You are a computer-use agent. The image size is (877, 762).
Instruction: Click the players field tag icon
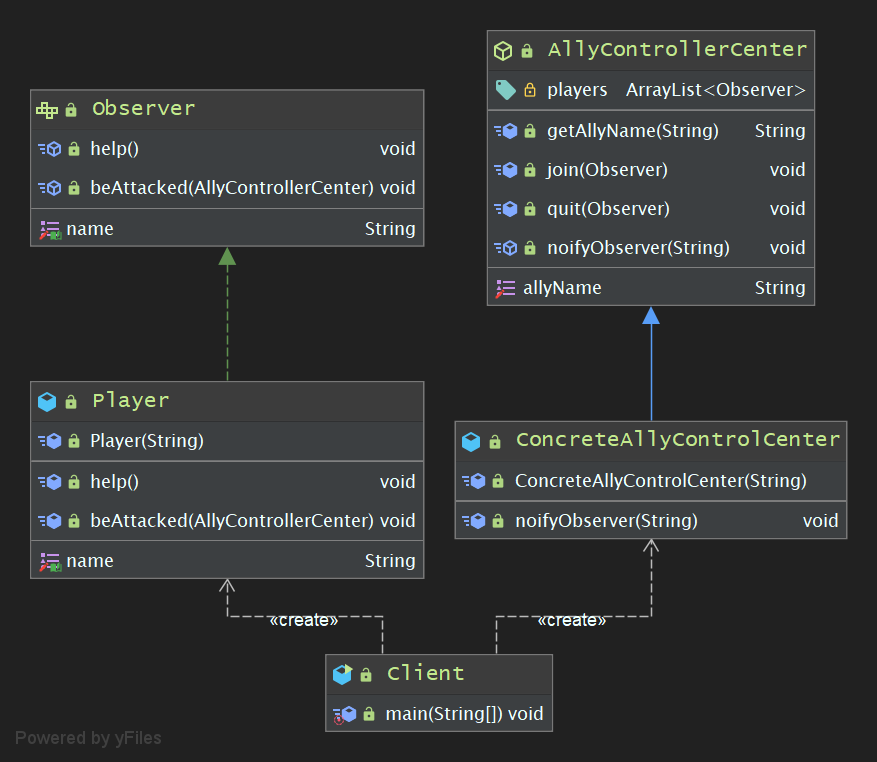pyautogui.click(x=505, y=90)
